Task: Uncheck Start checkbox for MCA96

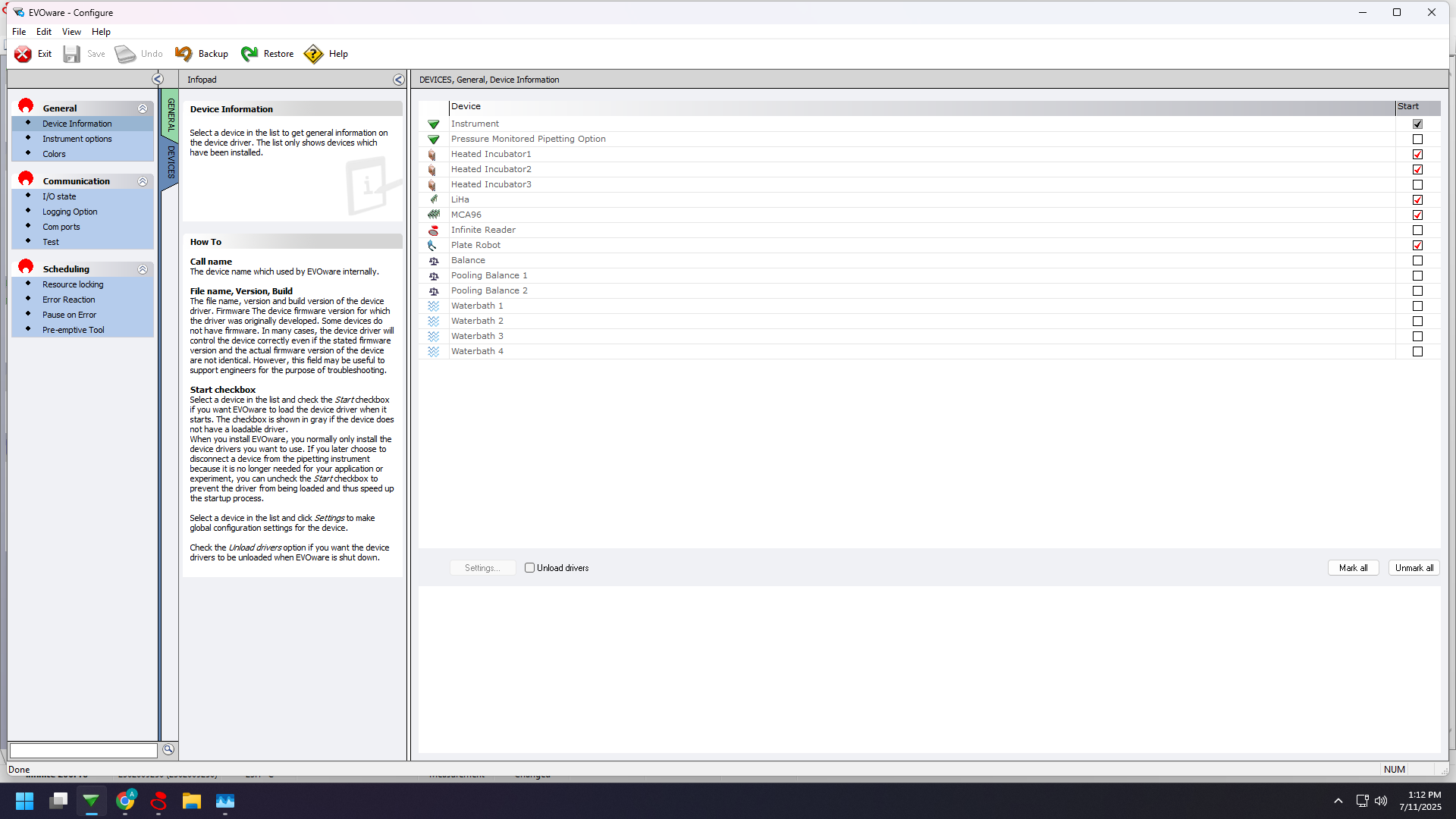Action: click(1417, 215)
